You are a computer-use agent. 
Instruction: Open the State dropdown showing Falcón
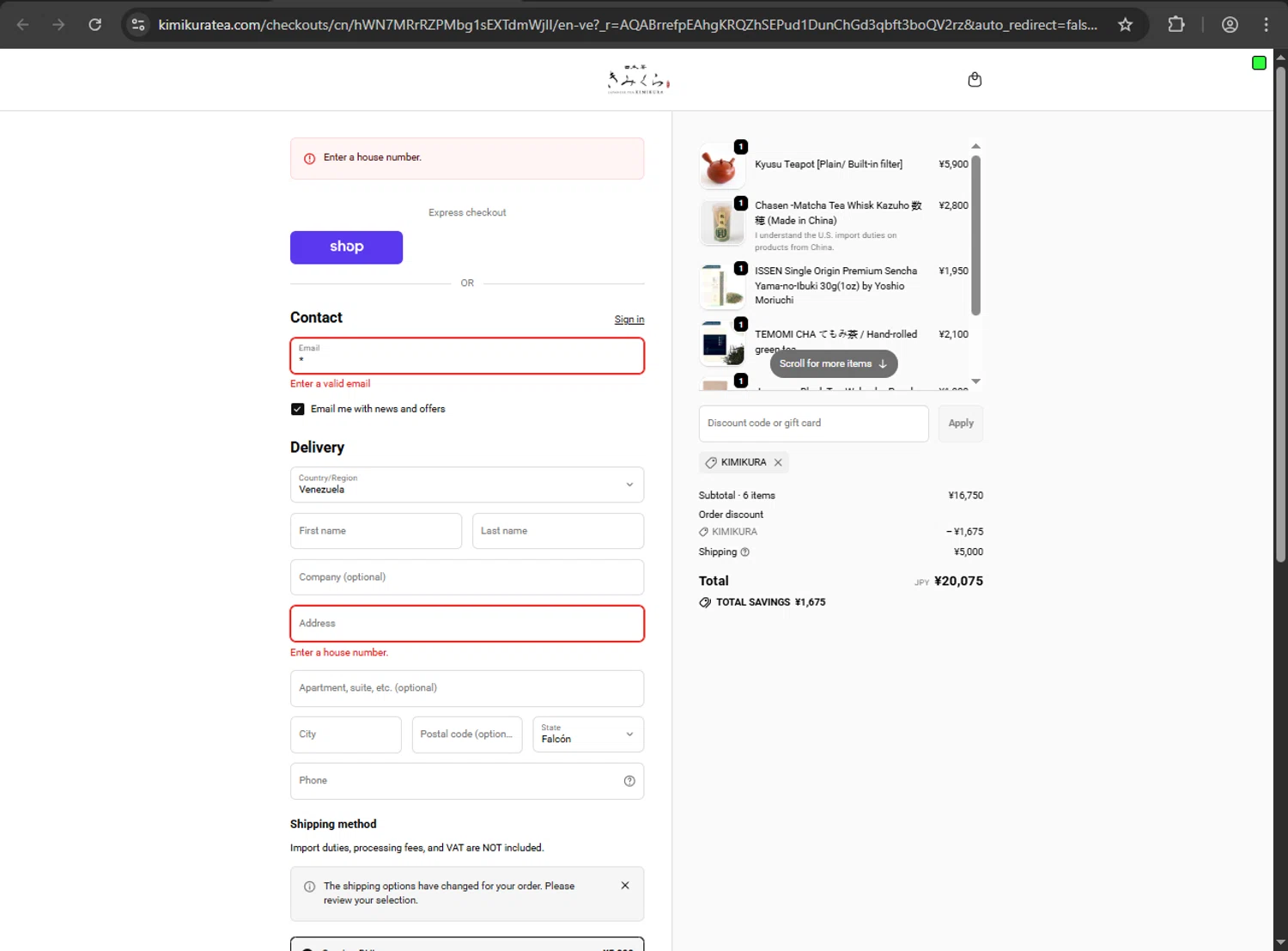point(588,735)
